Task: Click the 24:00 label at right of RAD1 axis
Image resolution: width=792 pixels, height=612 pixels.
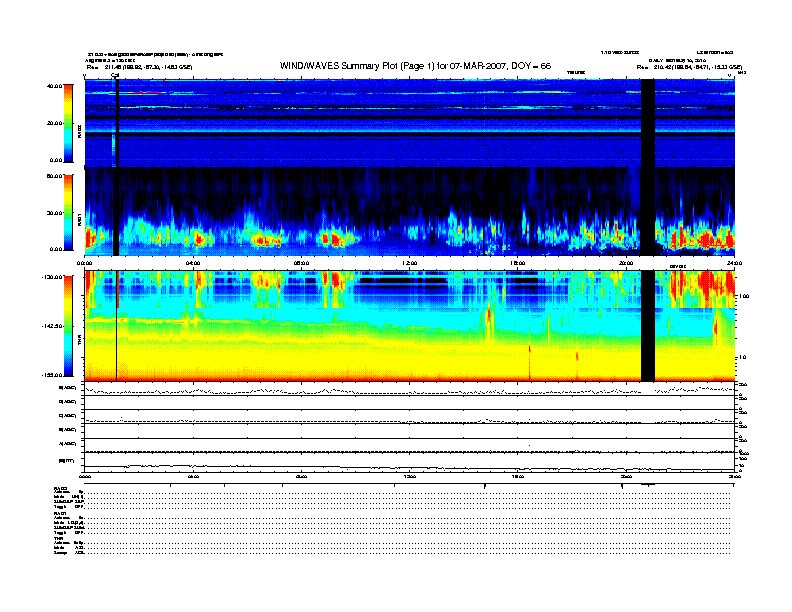Action: point(734,263)
